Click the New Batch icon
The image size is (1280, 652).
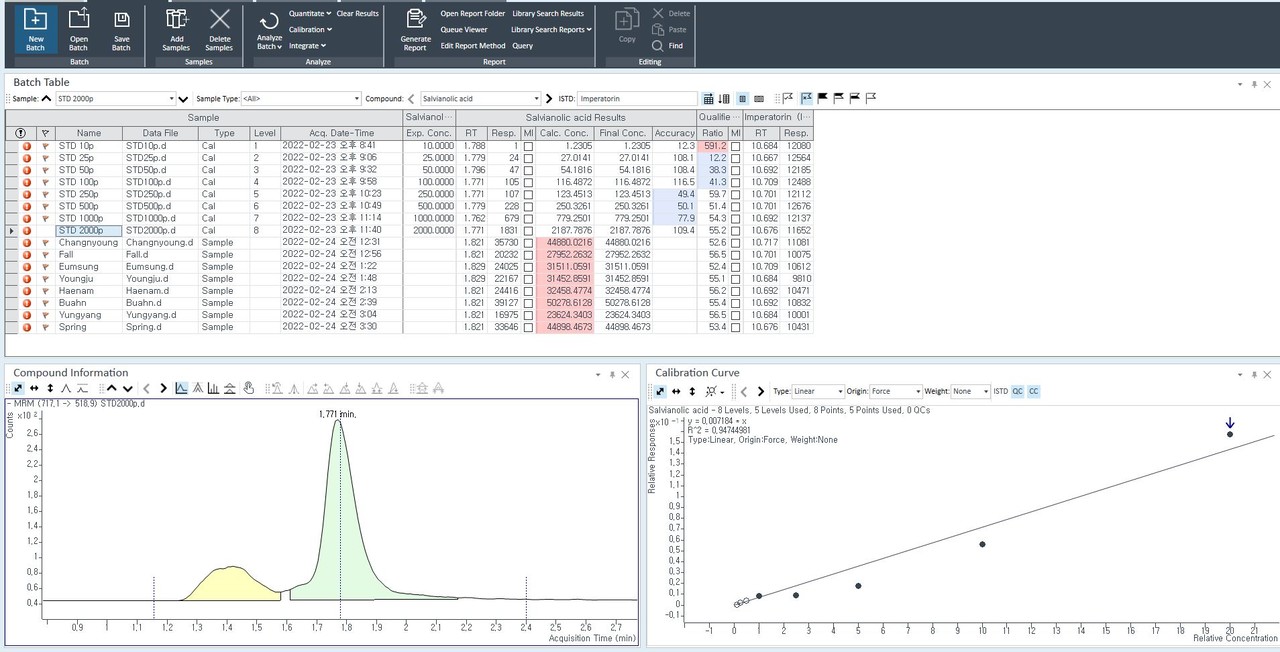[x=35, y=20]
